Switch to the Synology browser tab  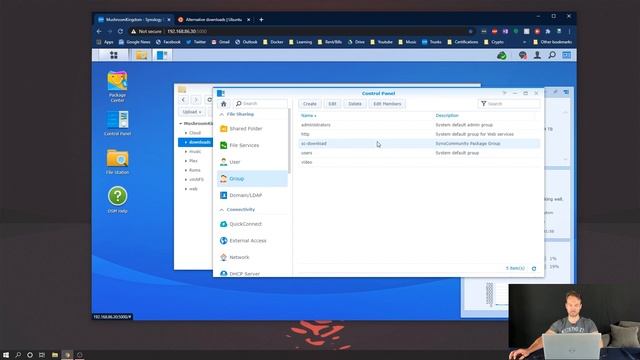tap(134, 20)
